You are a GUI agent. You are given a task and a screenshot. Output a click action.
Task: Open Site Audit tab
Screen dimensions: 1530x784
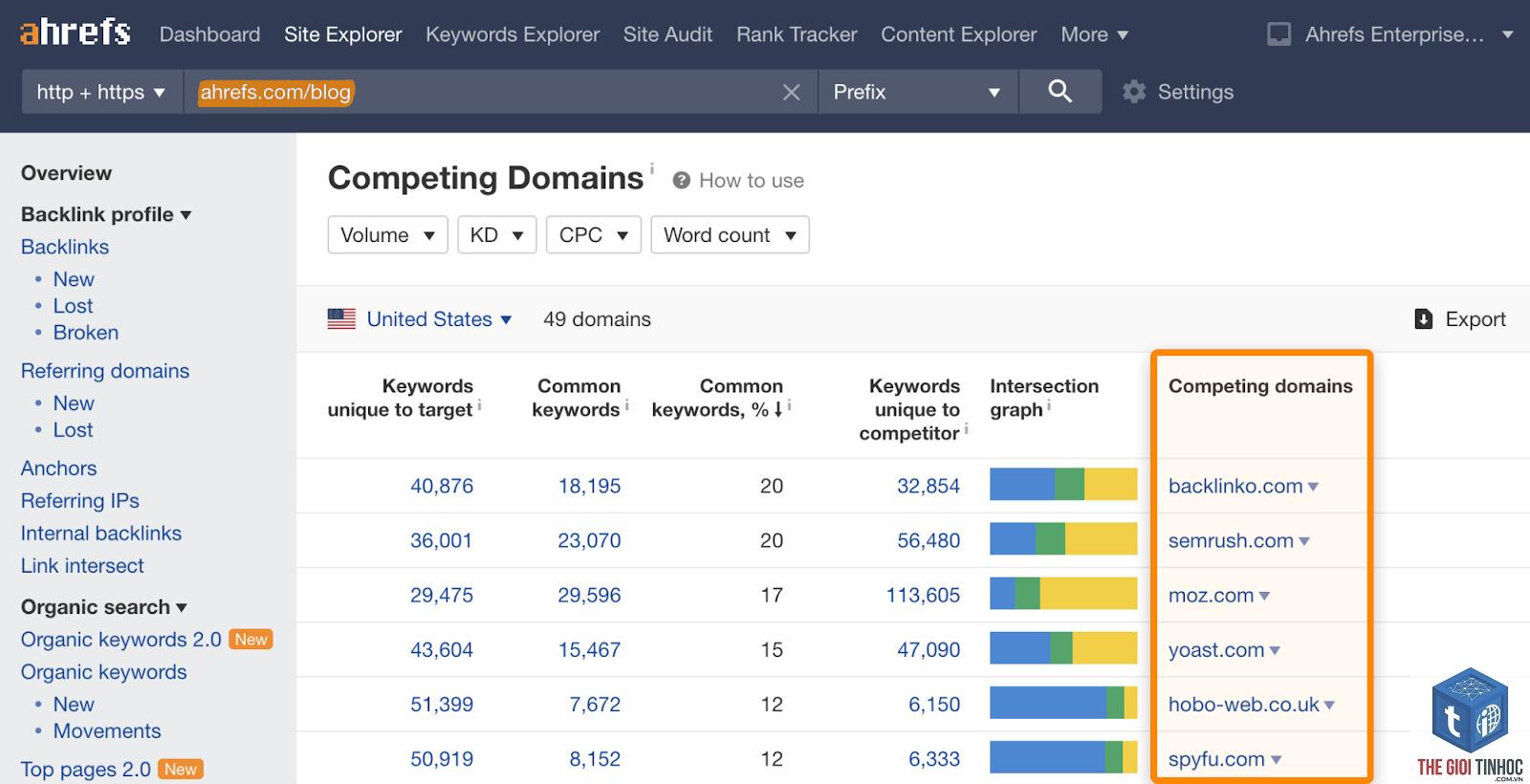point(667,34)
